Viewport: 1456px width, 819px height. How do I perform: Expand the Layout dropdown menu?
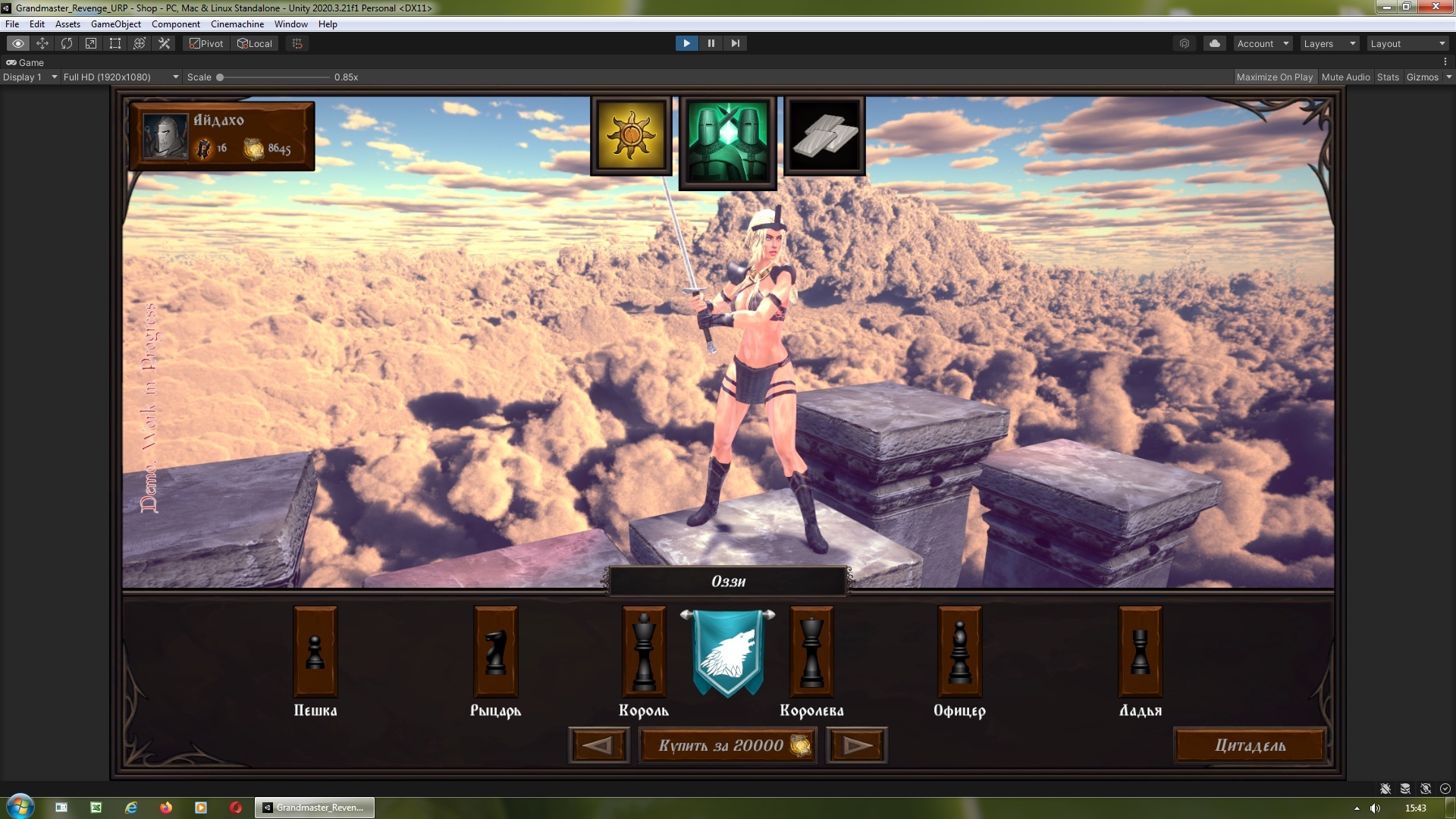click(1410, 43)
